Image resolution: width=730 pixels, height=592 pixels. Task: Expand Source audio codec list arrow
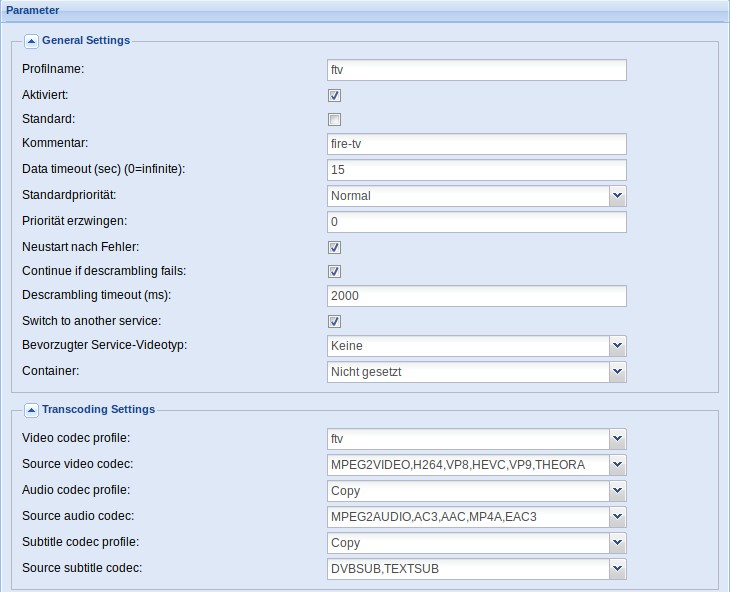[x=617, y=517]
